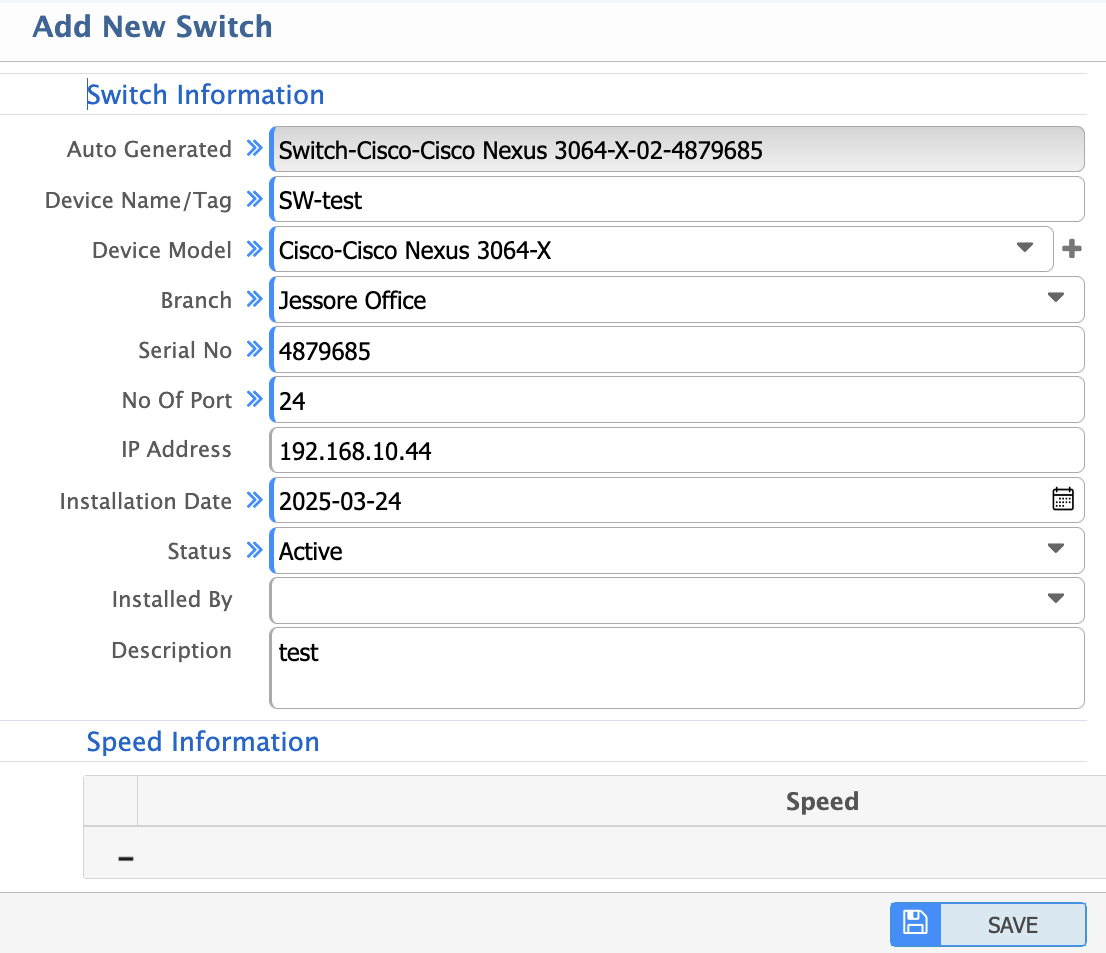
Task: Click the double chevron beside No Of Port
Action: coord(253,400)
